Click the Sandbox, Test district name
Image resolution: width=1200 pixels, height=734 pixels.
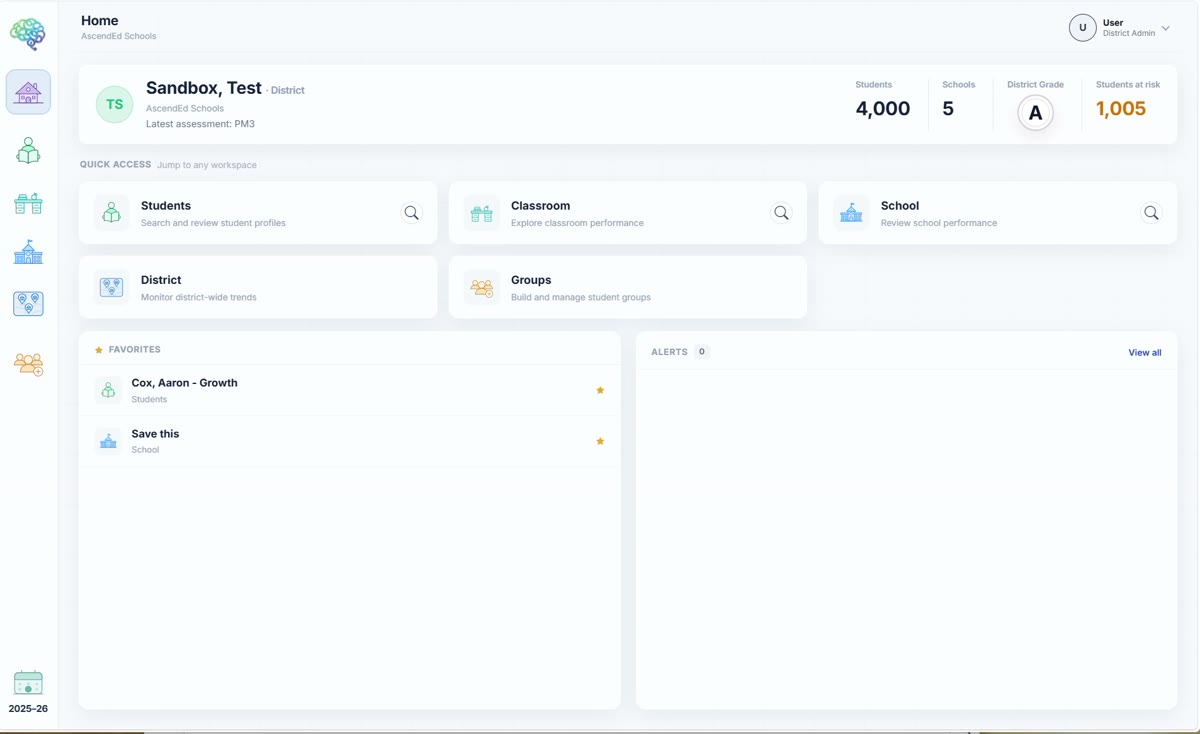(x=204, y=88)
